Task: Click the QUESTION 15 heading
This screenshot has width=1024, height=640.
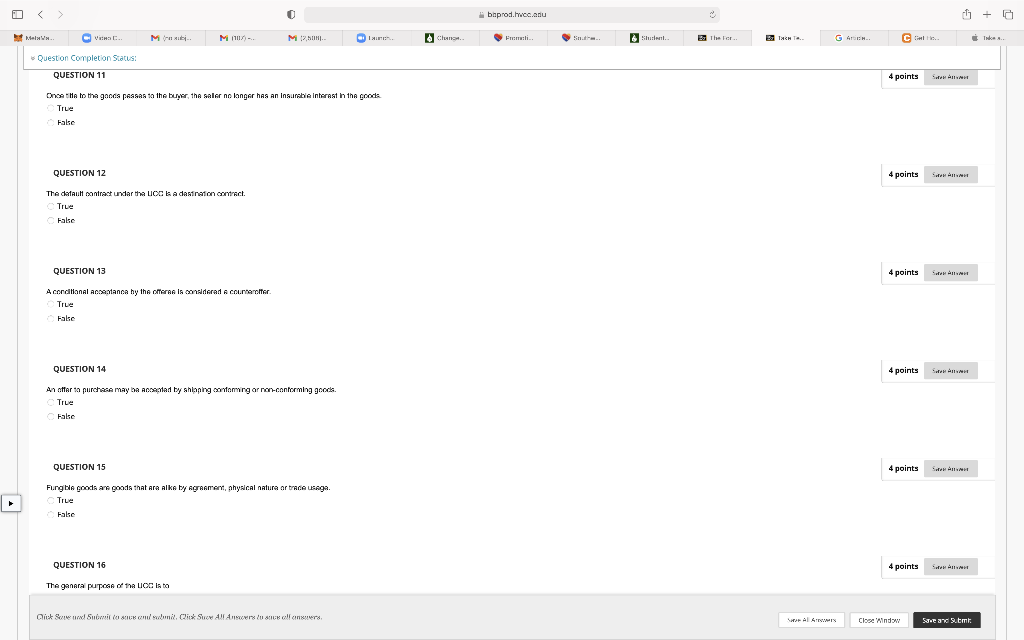Action: click(79, 467)
